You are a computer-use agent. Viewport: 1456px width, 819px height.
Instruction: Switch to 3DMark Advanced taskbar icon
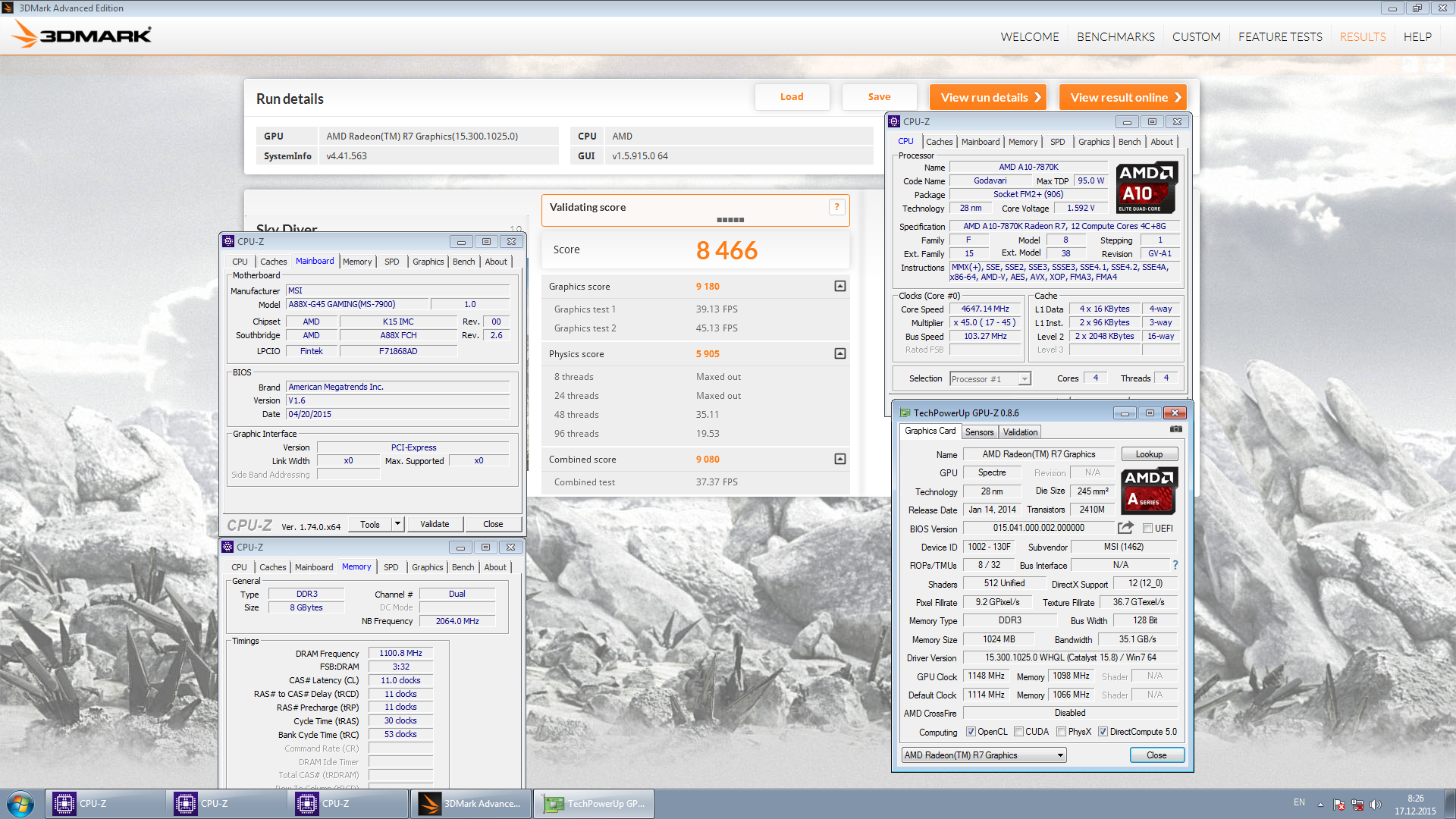click(x=470, y=804)
